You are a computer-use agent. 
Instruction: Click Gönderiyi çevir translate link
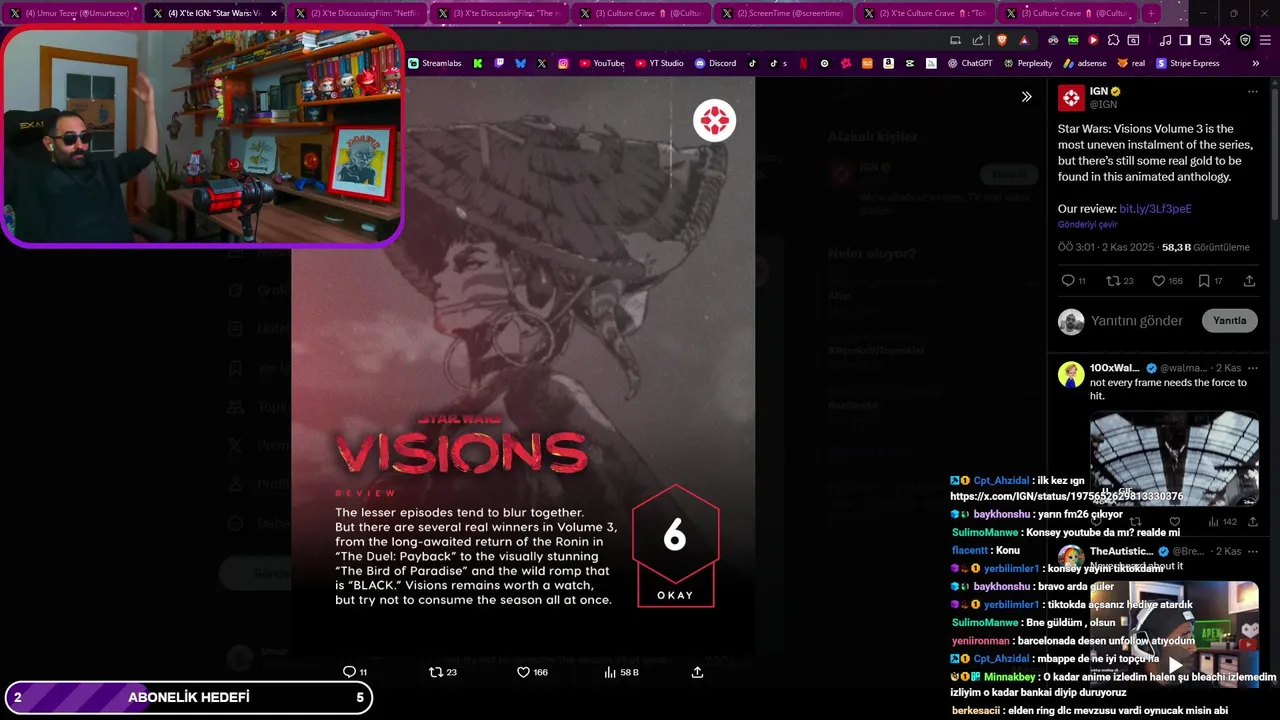[x=1087, y=225]
